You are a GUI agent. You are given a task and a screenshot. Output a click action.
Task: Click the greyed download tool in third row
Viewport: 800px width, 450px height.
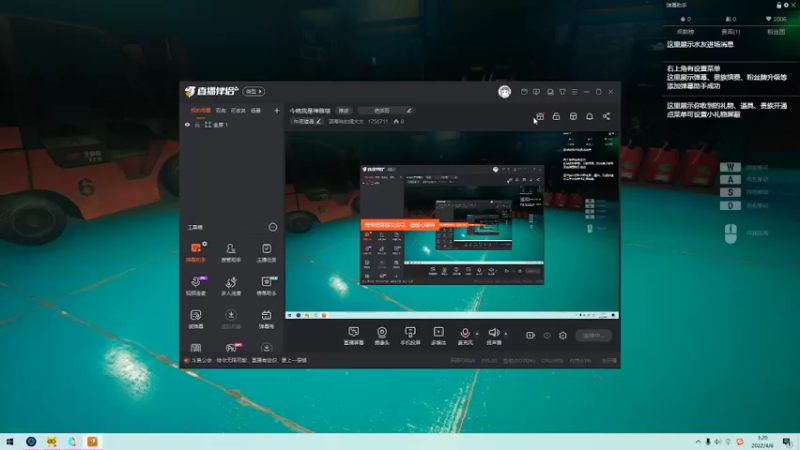click(231, 319)
